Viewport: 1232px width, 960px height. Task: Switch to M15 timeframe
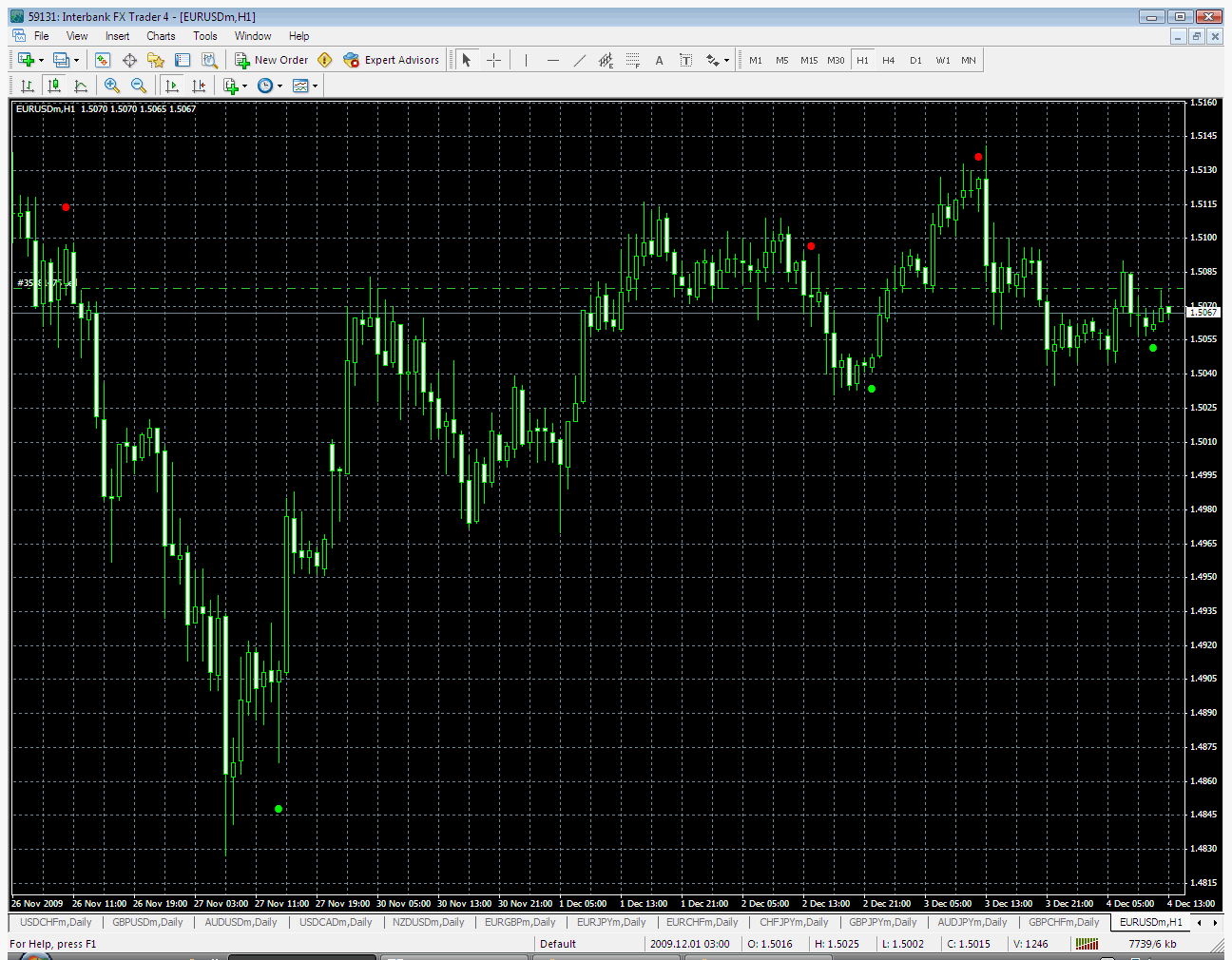[809, 60]
